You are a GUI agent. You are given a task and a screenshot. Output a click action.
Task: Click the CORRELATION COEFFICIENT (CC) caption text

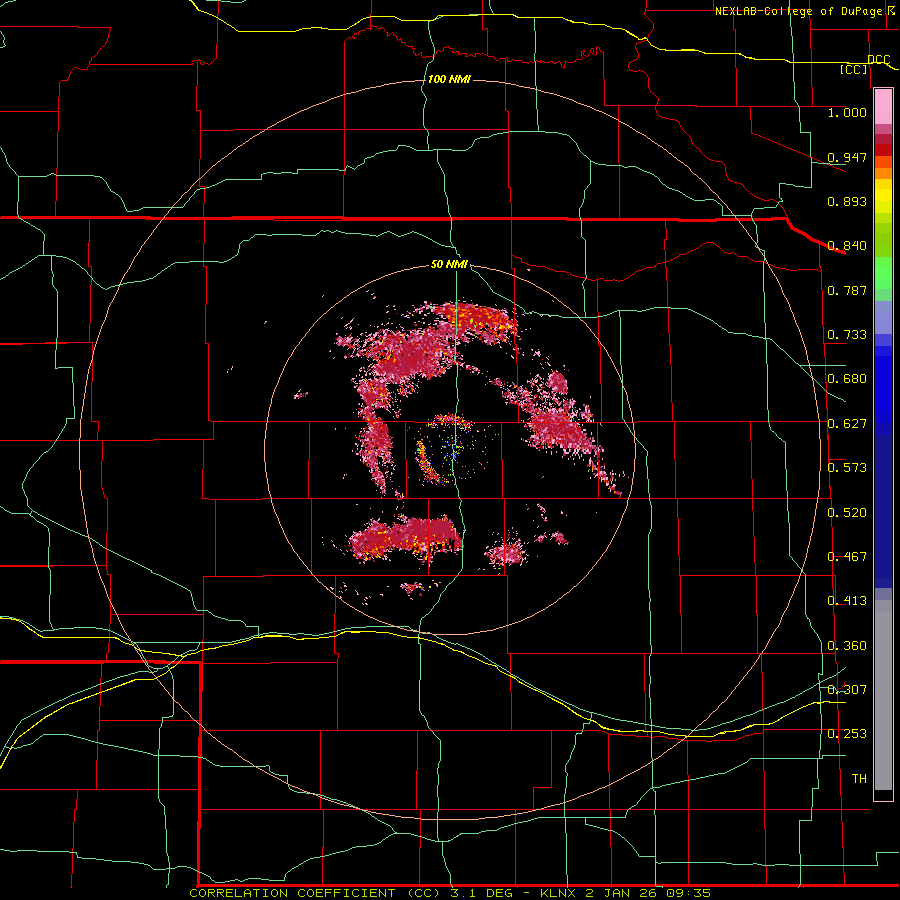point(317,893)
